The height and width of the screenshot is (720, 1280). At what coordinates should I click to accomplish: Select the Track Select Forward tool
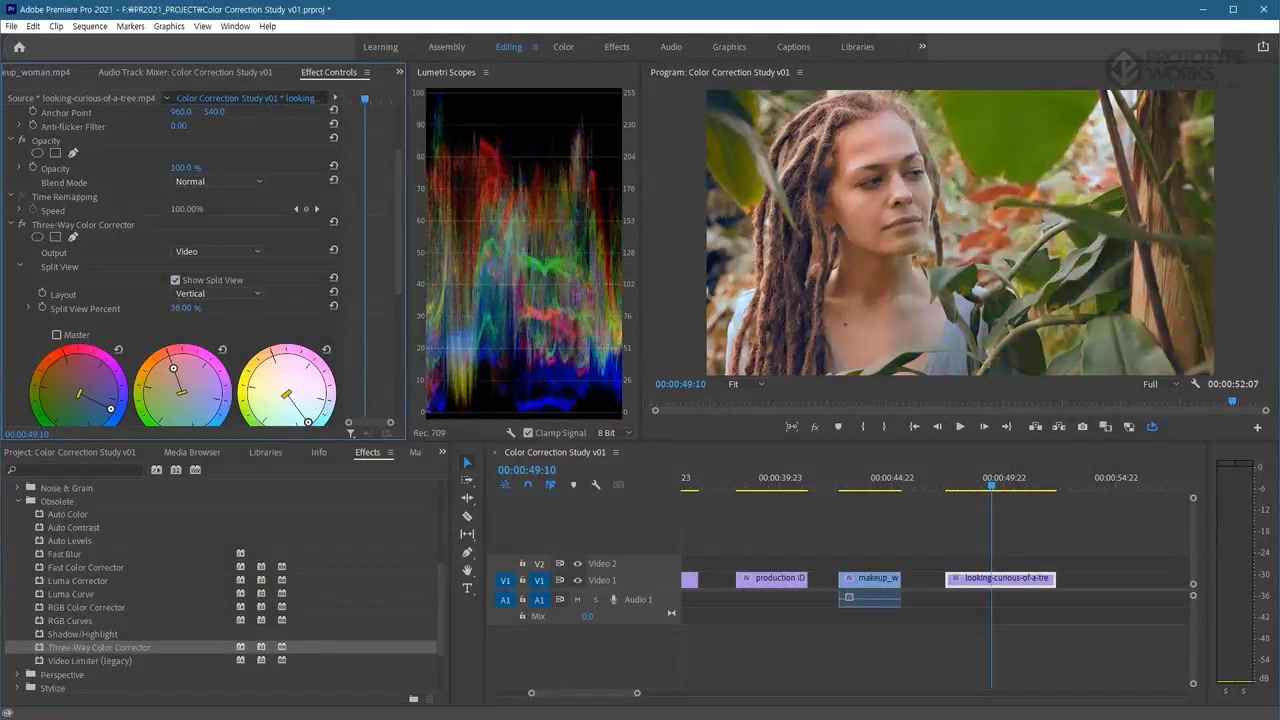pos(467,480)
